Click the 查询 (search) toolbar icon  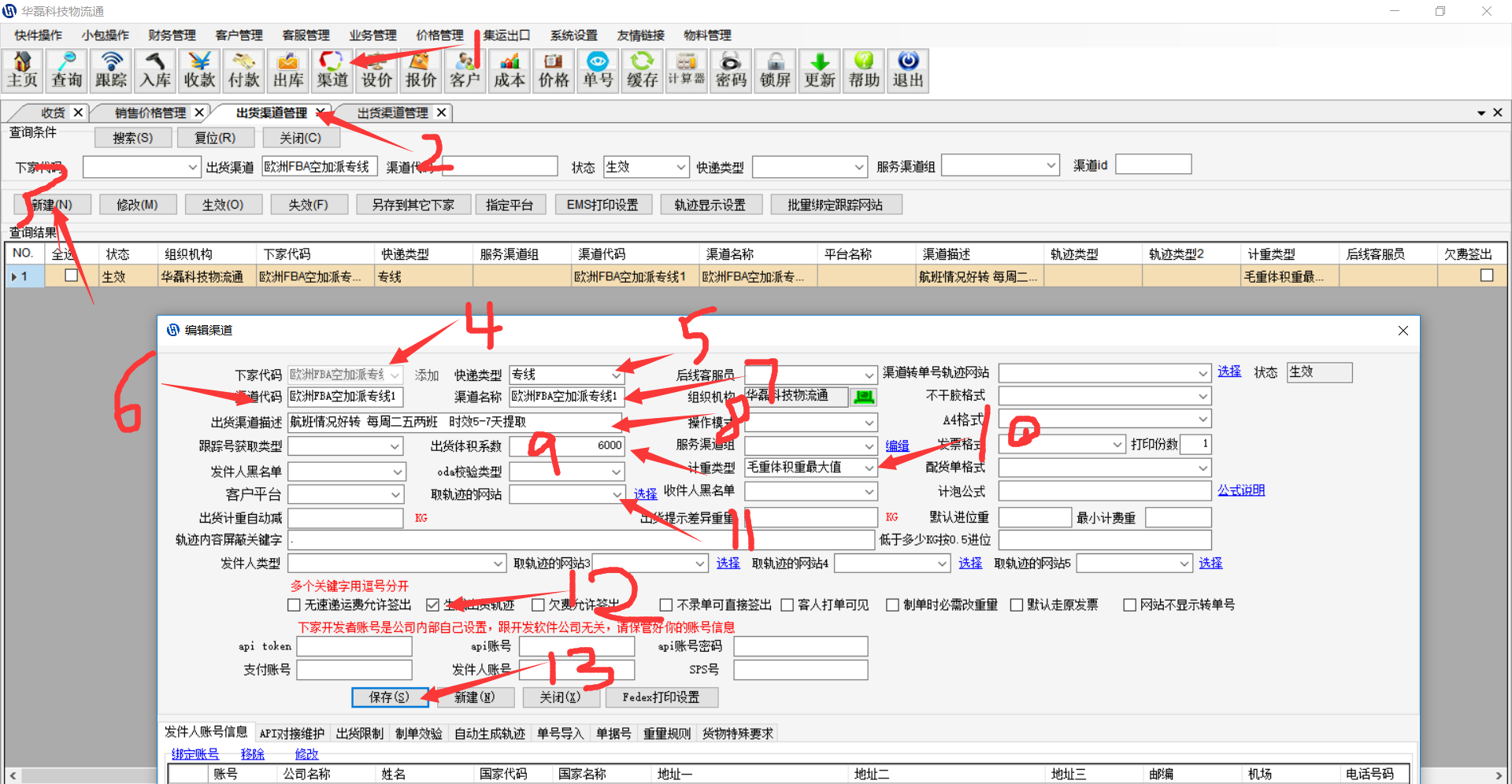pos(67,70)
